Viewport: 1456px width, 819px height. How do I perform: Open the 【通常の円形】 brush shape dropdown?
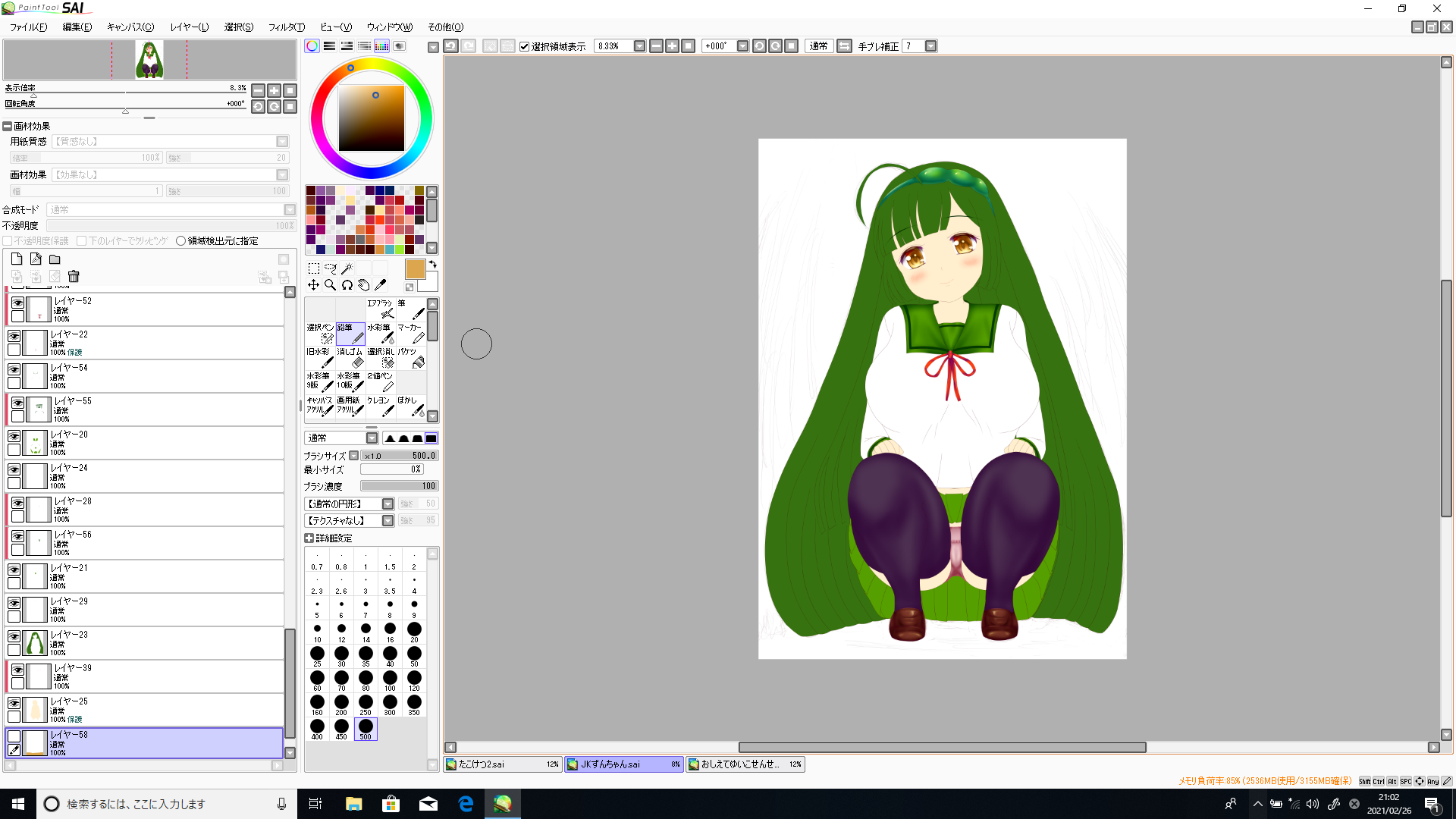point(388,504)
